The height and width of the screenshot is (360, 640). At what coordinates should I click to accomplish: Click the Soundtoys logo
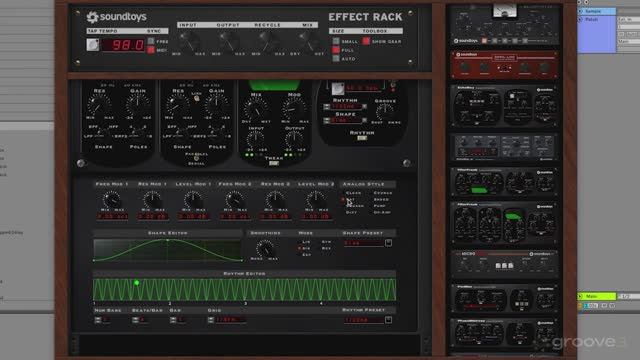116,17
